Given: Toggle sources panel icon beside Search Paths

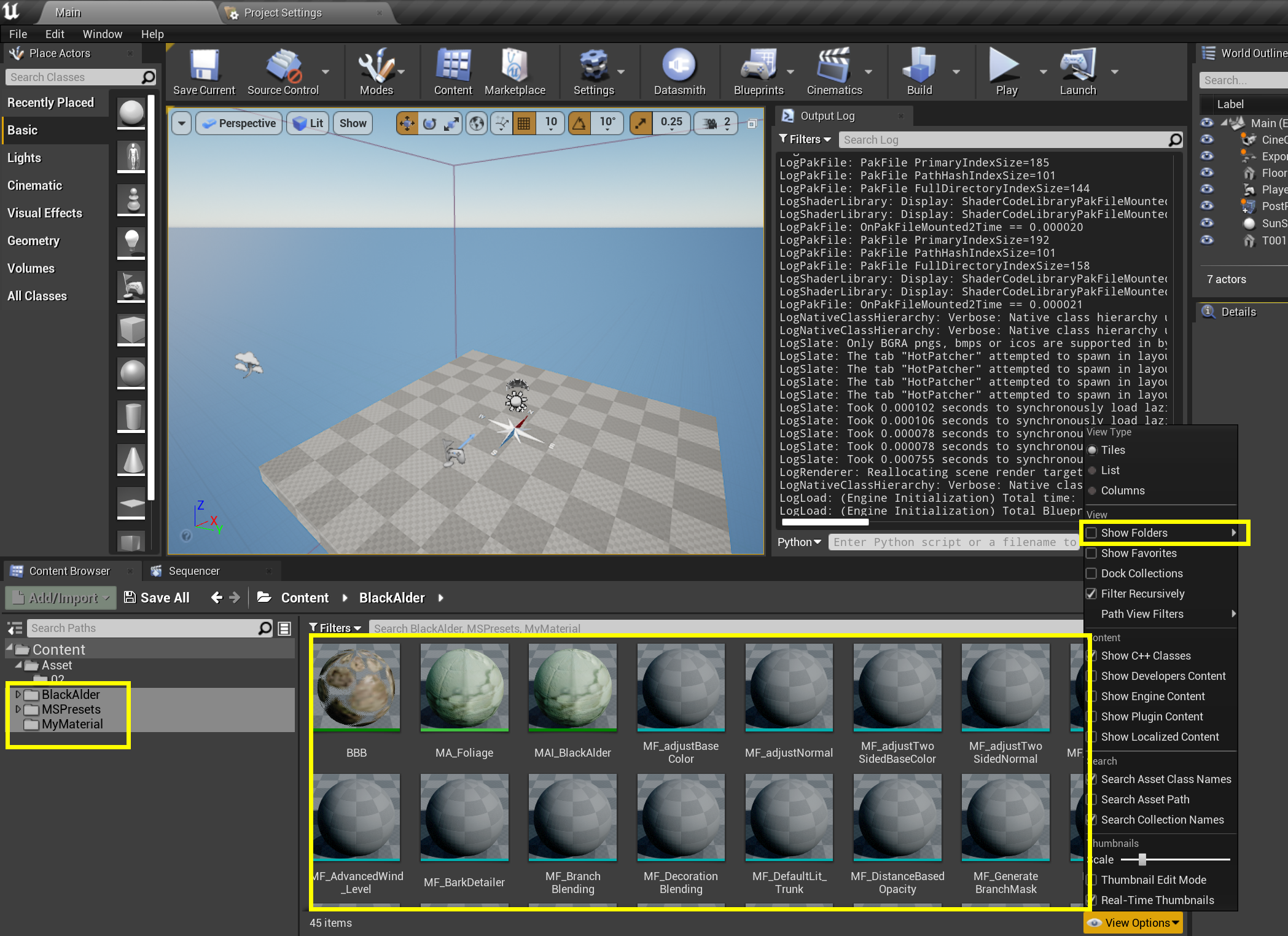Looking at the screenshot, I should pos(14,628).
